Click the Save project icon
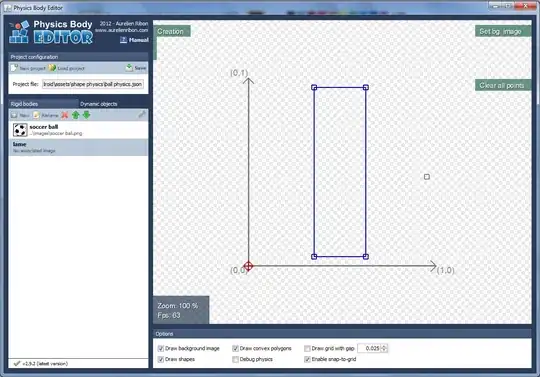This screenshot has width=540, height=377. pyautogui.click(x=129, y=67)
